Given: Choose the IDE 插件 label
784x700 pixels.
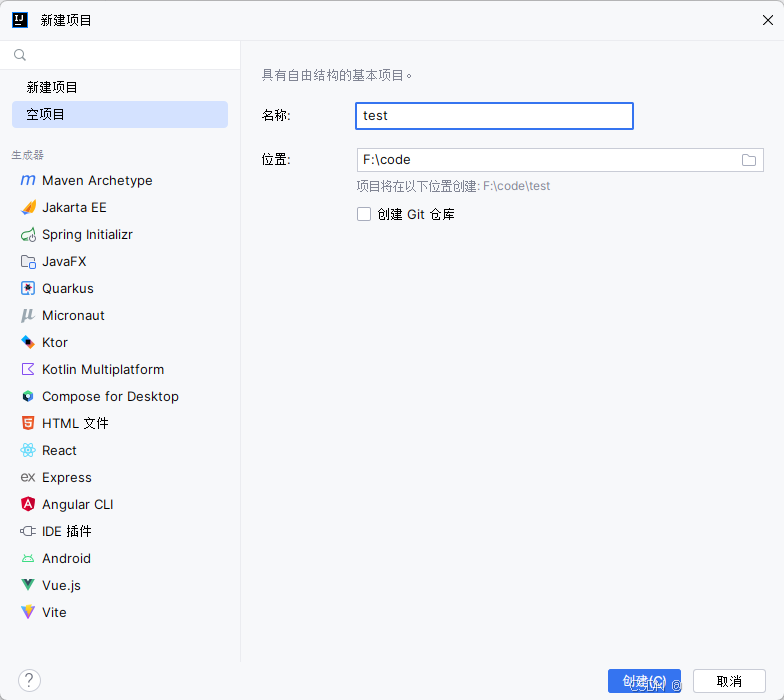Looking at the screenshot, I should (x=66, y=531).
